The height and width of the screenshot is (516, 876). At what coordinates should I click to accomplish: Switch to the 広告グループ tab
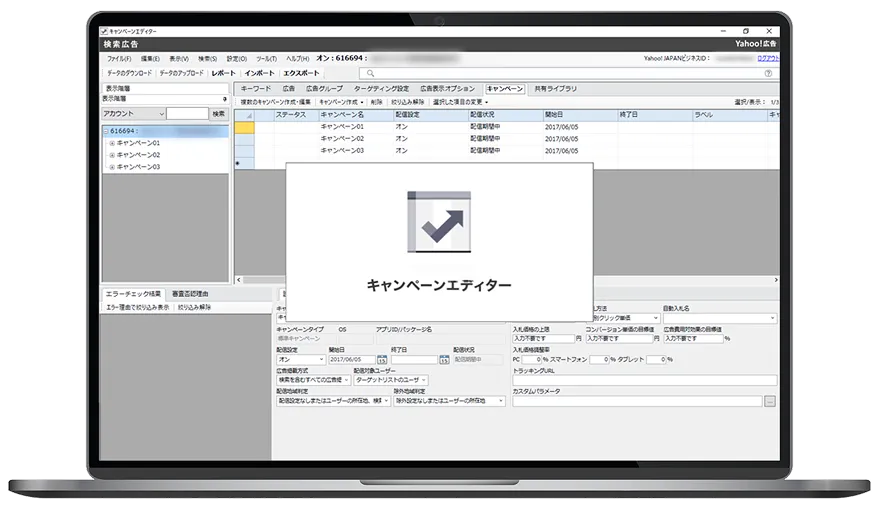click(324, 89)
